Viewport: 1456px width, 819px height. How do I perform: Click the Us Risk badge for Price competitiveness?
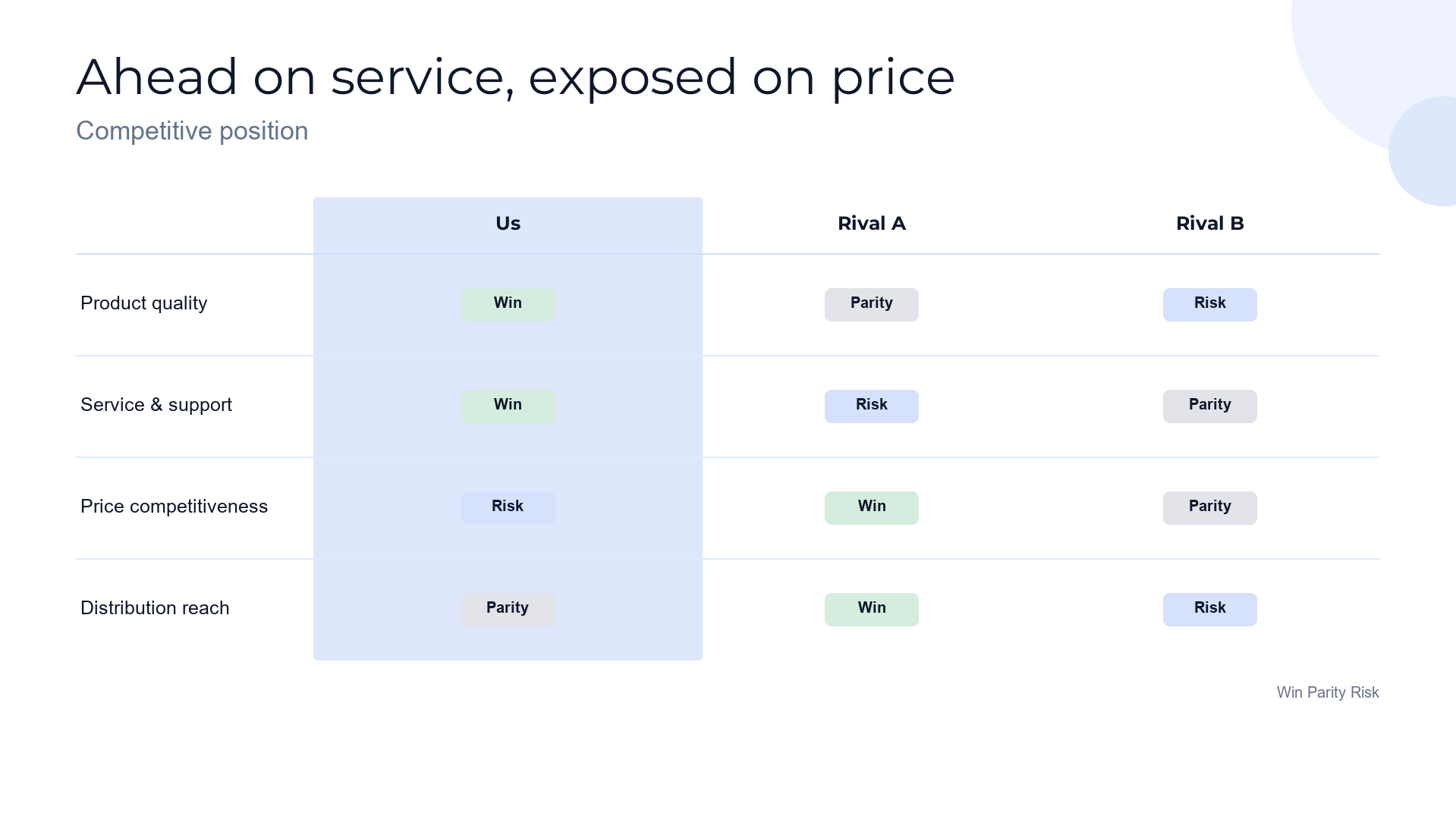coord(508,507)
